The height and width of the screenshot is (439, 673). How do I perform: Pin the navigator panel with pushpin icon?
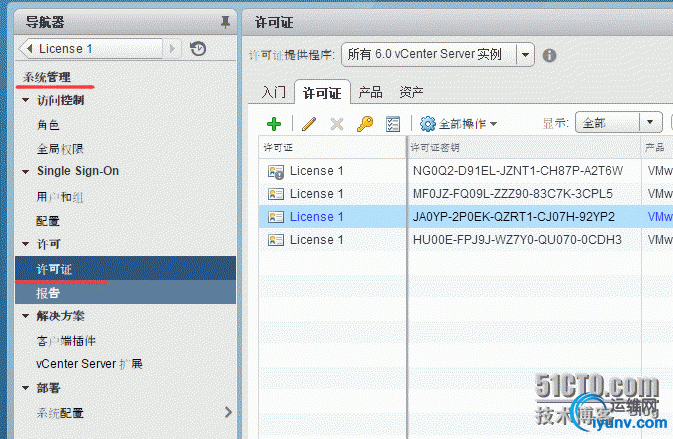click(225, 21)
